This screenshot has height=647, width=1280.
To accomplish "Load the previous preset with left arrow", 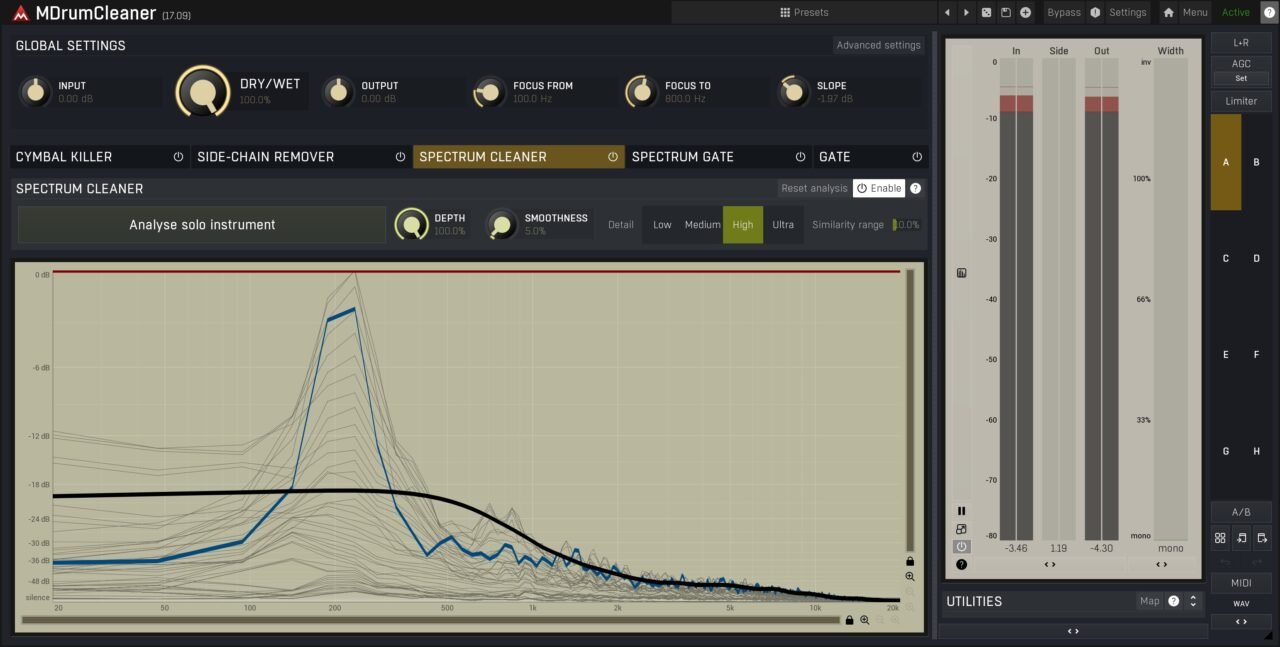I will (x=947, y=12).
